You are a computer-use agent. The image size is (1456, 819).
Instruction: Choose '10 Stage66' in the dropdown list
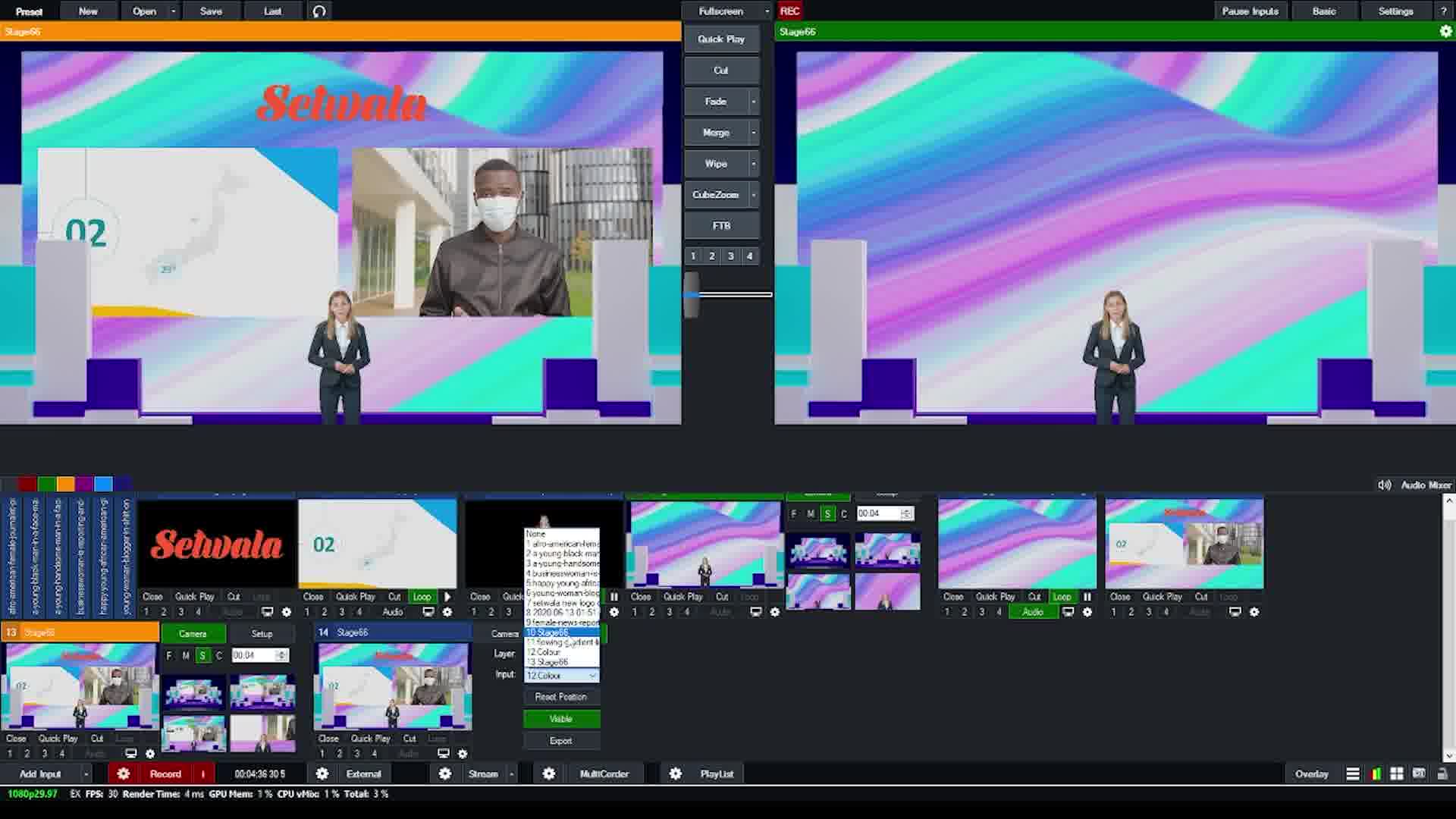(561, 632)
